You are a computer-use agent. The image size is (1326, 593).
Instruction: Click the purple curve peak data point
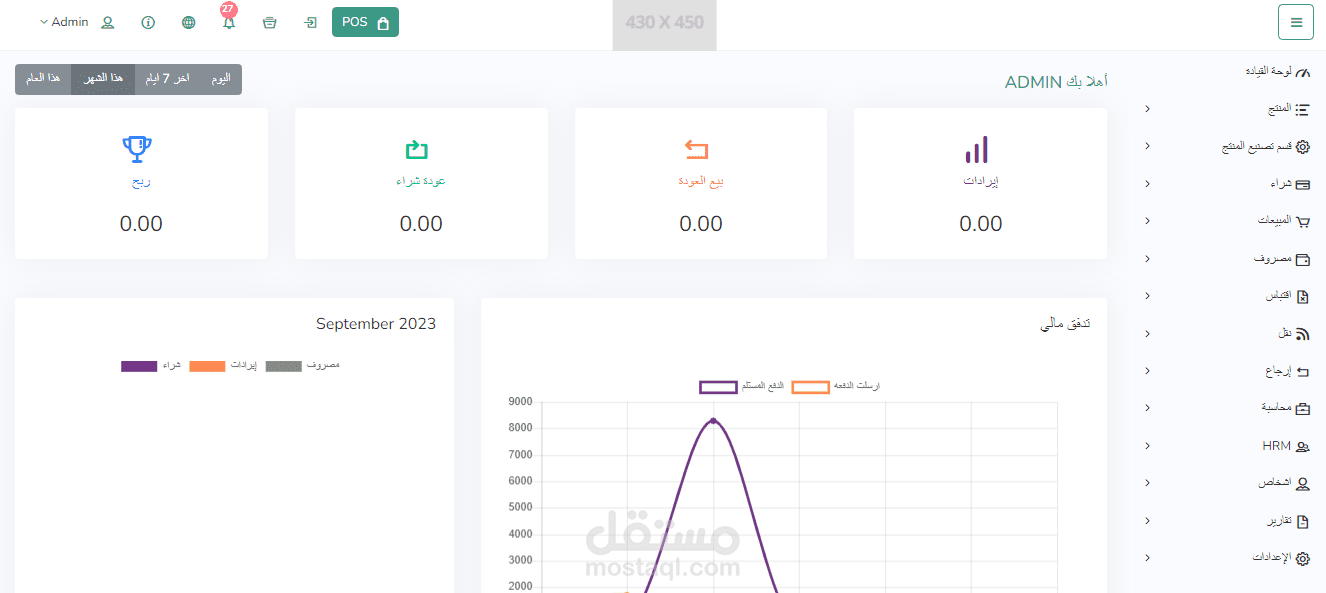coord(713,420)
